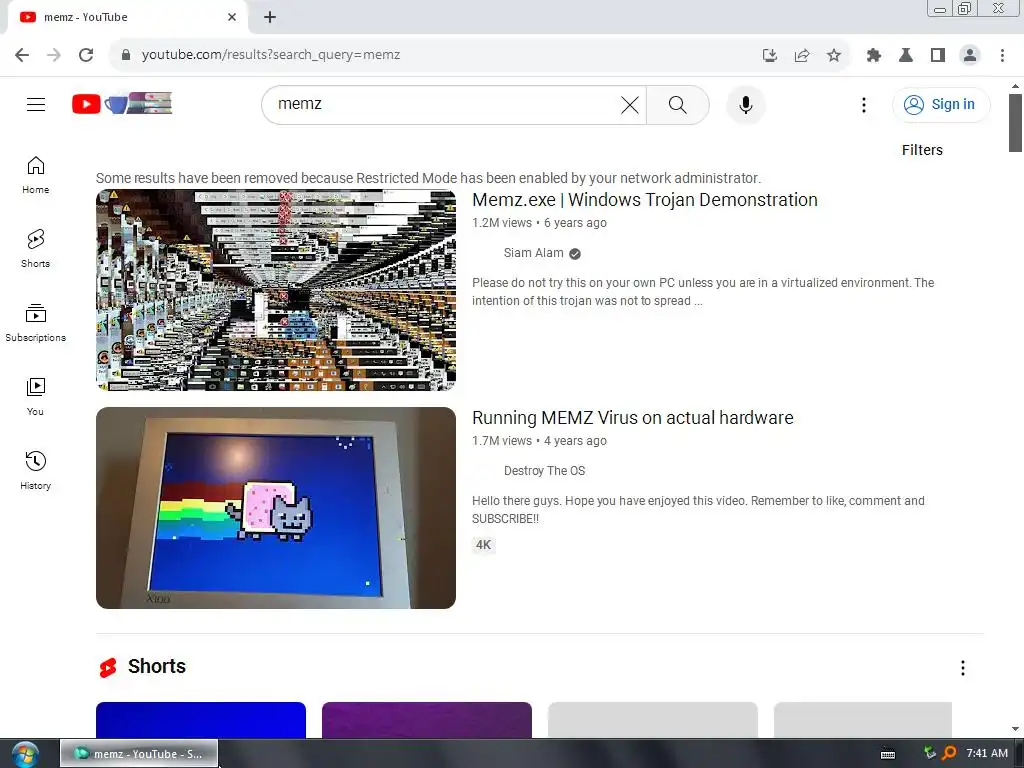Click the Restricted Mode notice text
Viewport: 1024px width, 768px height.
(428, 178)
